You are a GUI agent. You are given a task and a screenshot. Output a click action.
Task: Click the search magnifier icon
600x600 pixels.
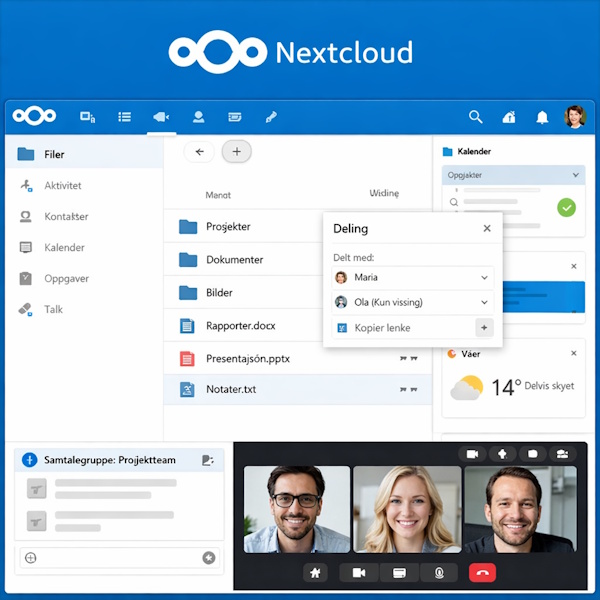tap(475, 117)
